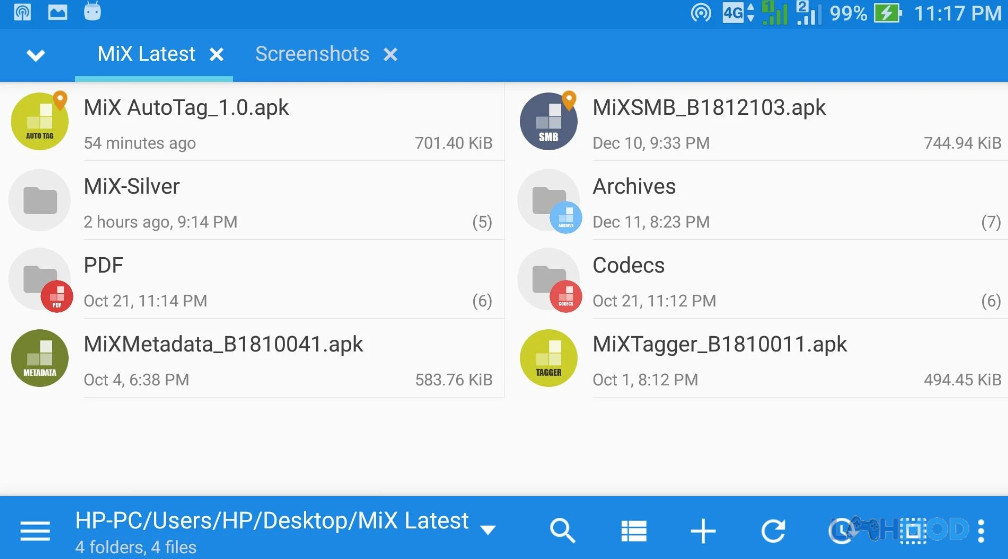
Task: Tap the battery charging indicator
Action: tap(888, 13)
